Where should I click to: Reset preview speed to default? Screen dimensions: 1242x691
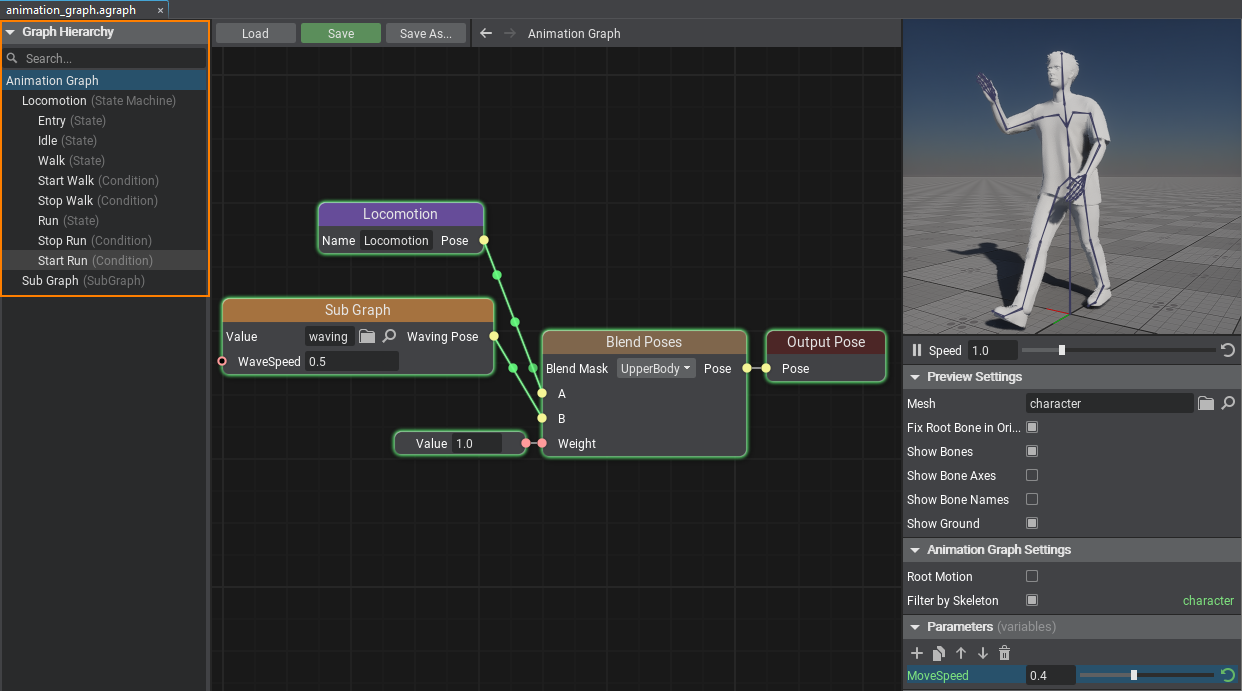[x=1228, y=350]
